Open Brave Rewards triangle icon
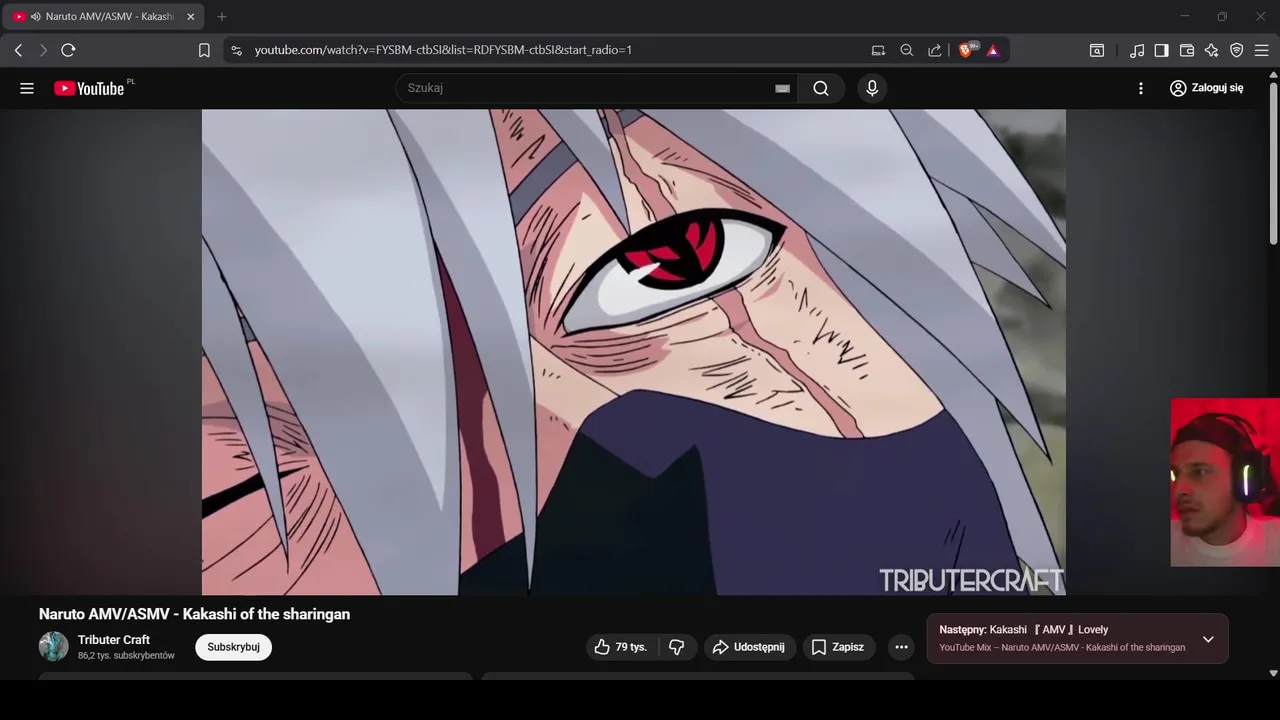The height and width of the screenshot is (720, 1280). pyautogui.click(x=993, y=50)
